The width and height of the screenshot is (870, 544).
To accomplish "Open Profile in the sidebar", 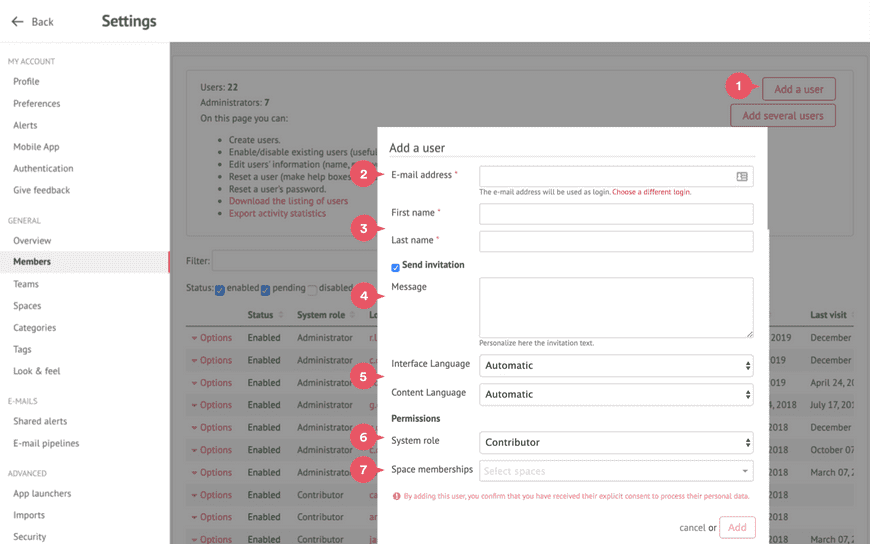I will pos(26,82).
